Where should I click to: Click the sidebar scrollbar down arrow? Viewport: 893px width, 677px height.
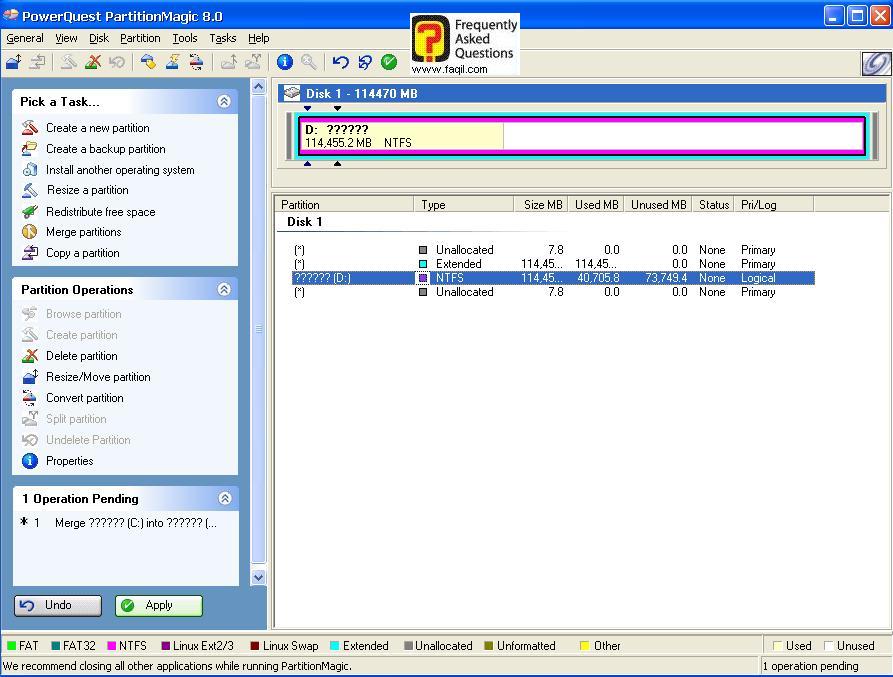259,577
